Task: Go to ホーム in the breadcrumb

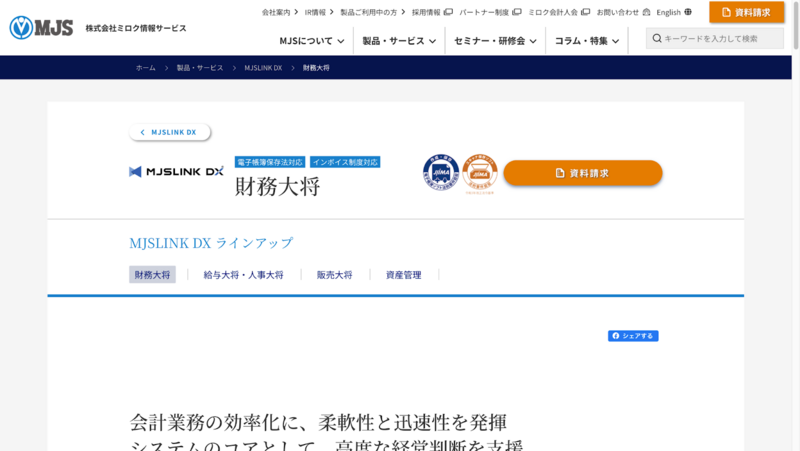Action: point(145,67)
